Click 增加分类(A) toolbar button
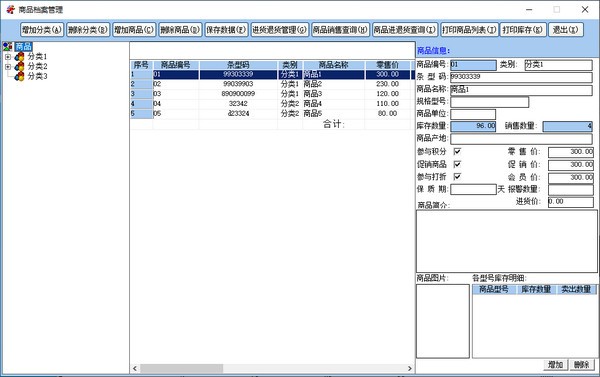 [x=42, y=30]
